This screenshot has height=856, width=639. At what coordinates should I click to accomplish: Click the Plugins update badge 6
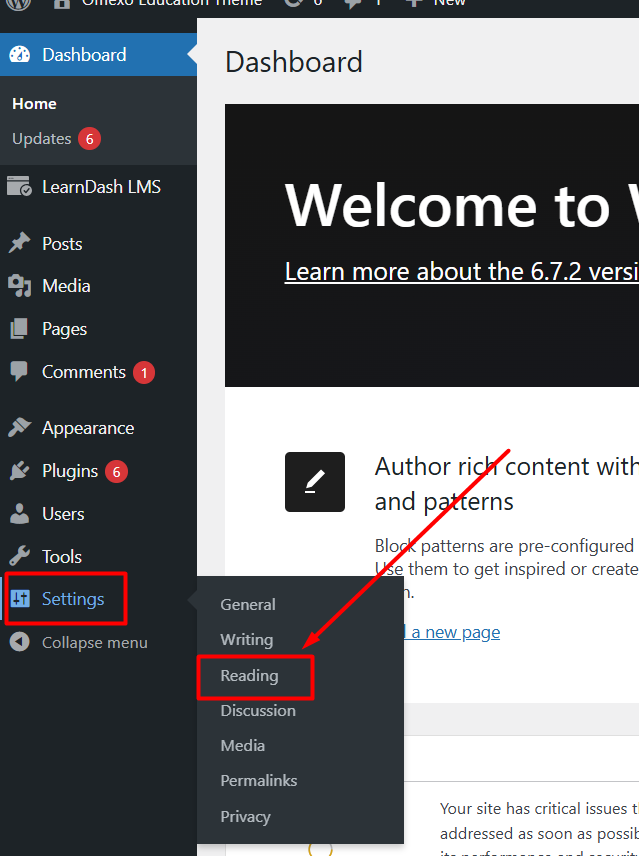point(116,472)
